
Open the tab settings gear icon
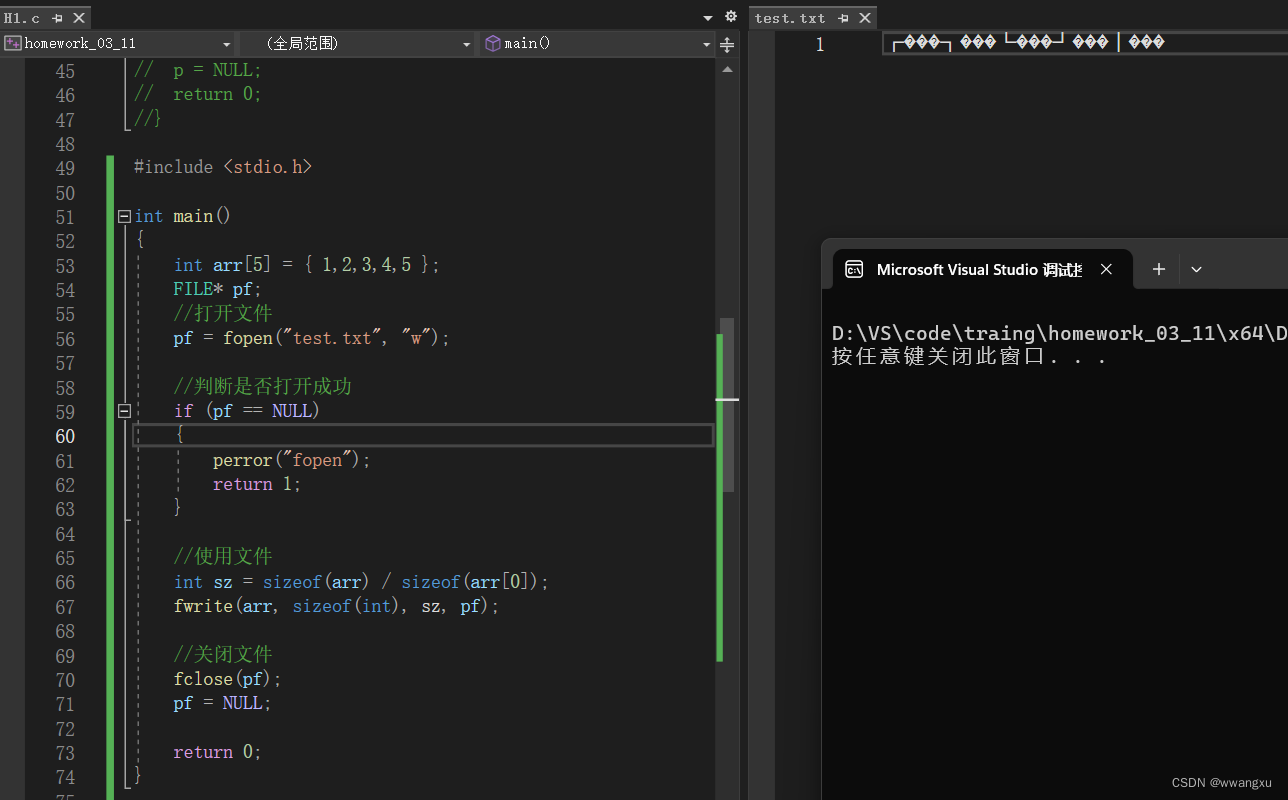tap(730, 17)
